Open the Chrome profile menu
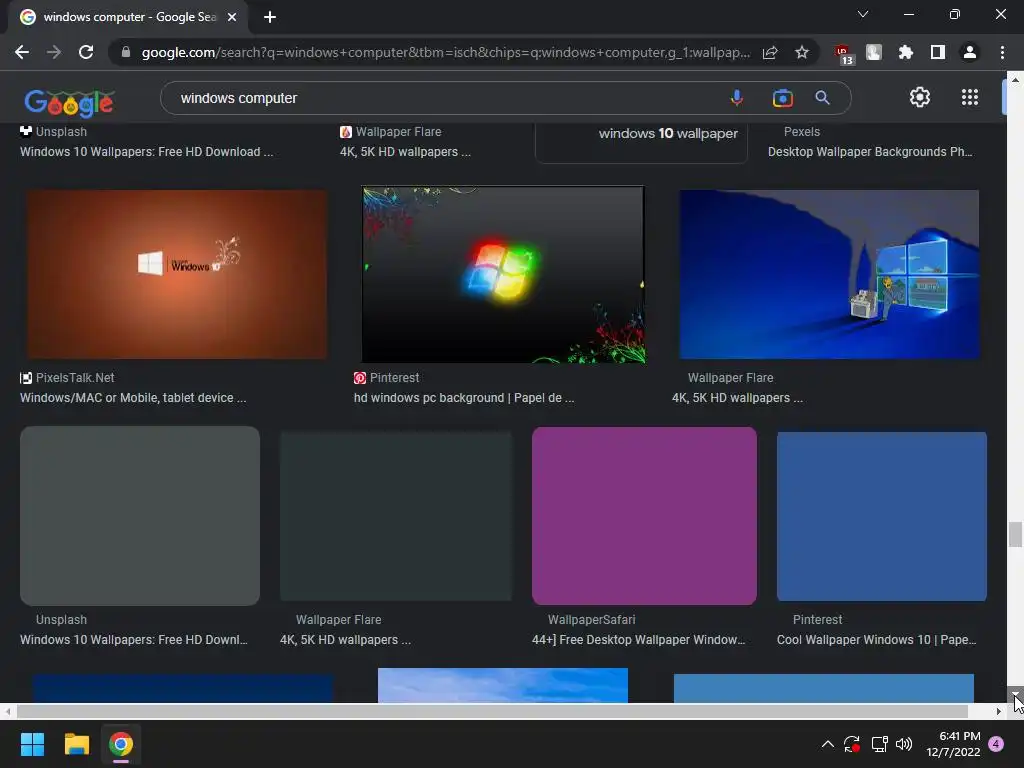Image resolution: width=1024 pixels, height=768 pixels. [x=970, y=52]
